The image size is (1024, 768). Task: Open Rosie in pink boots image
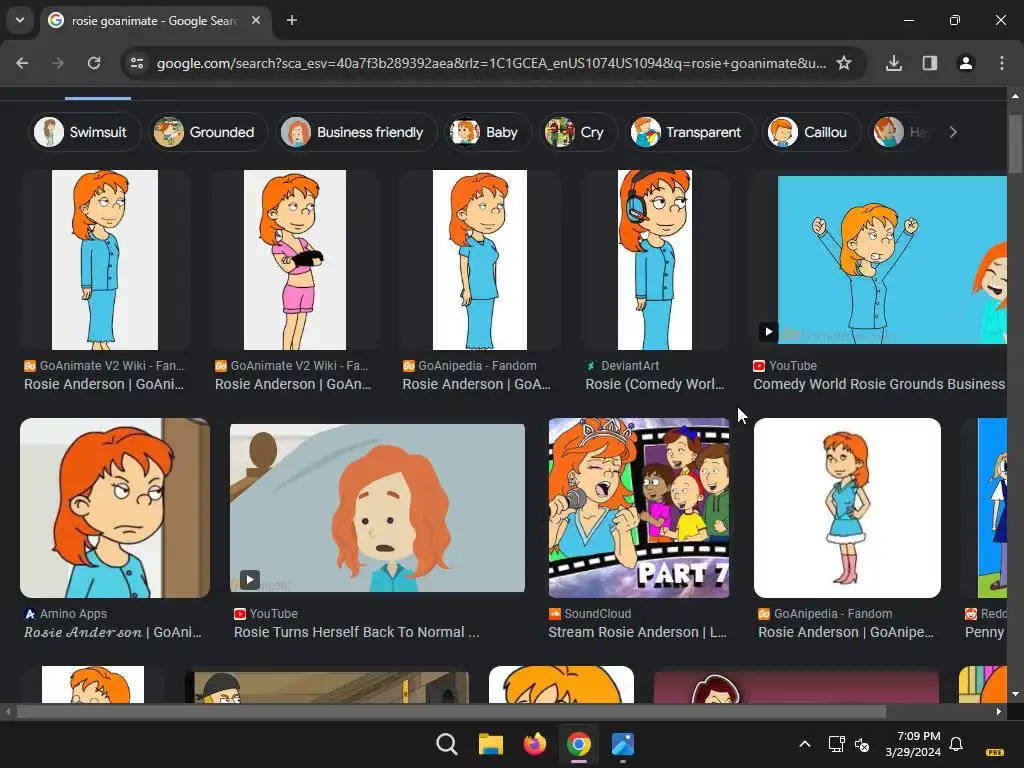847,508
